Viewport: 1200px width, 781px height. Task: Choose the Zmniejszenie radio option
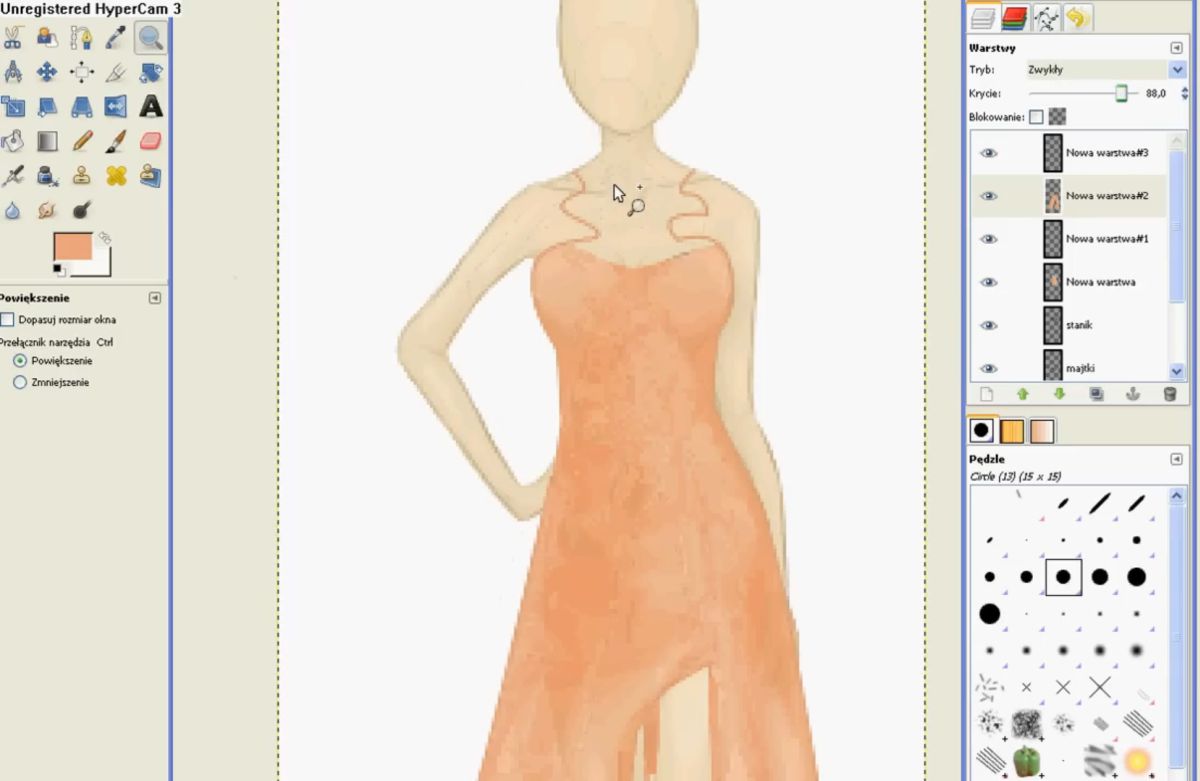20,382
